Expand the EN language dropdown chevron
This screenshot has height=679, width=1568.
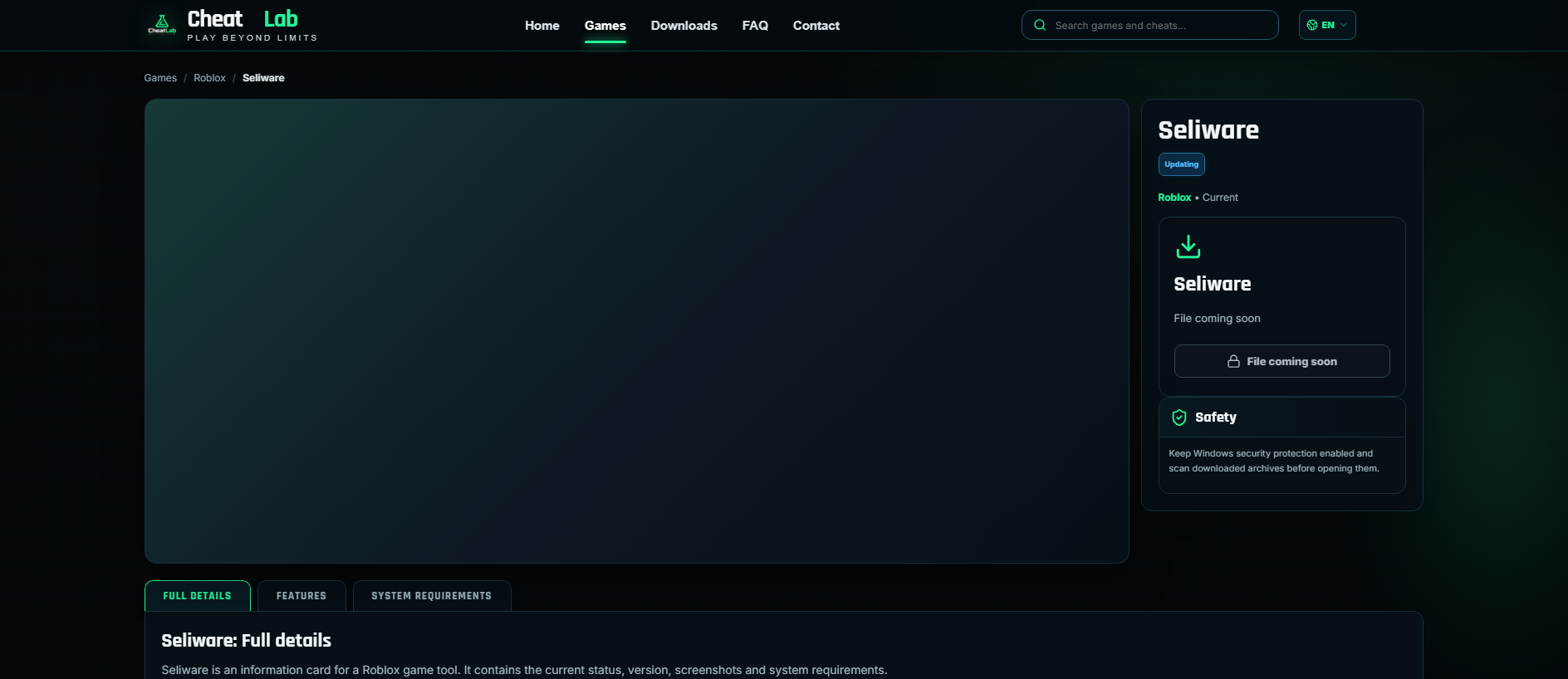pos(1344,25)
